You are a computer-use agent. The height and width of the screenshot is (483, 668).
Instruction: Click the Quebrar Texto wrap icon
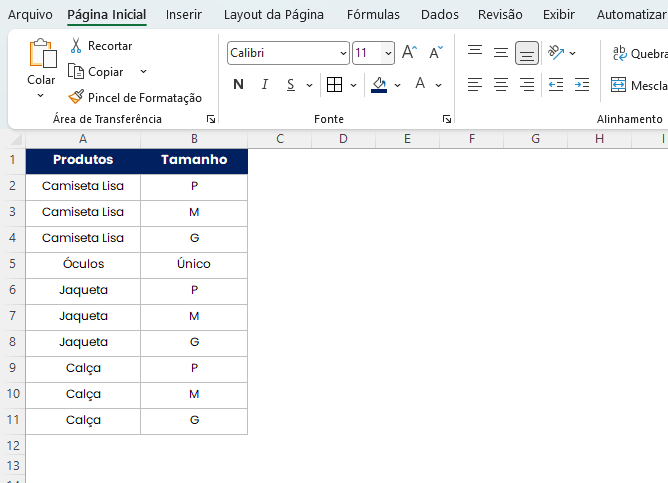click(x=619, y=53)
